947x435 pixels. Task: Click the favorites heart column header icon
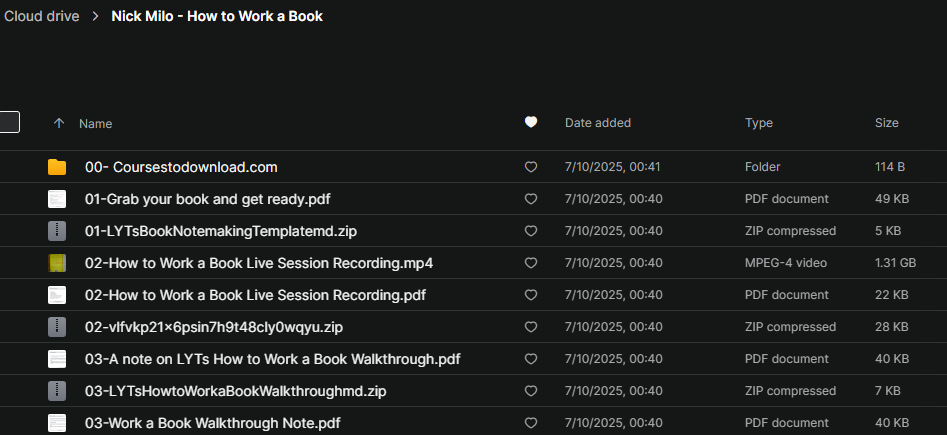click(x=531, y=123)
